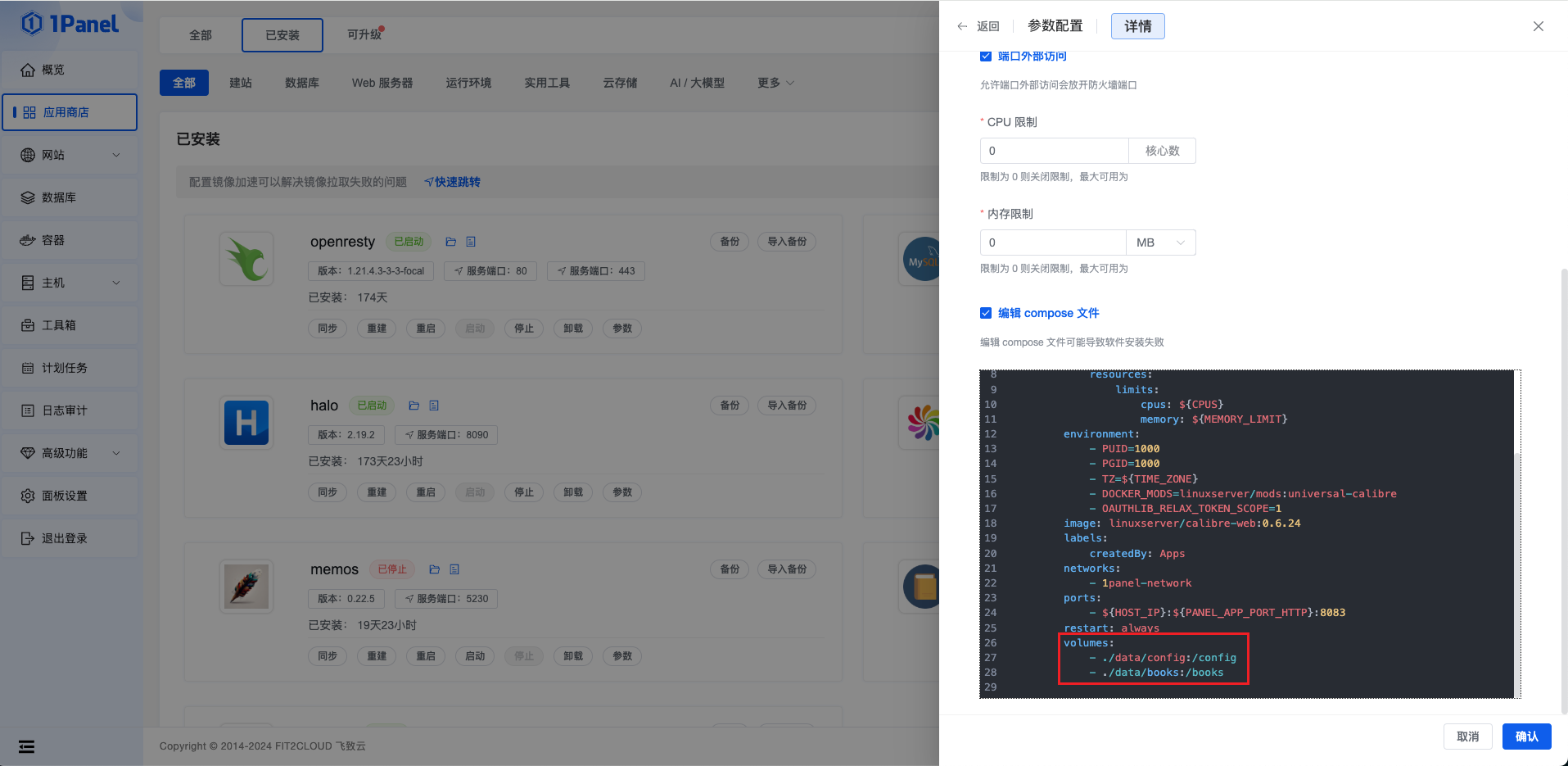The width and height of the screenshot is (1568, 766).
Task: Click the blue Confirm button
Action: tap(1526, 737)
